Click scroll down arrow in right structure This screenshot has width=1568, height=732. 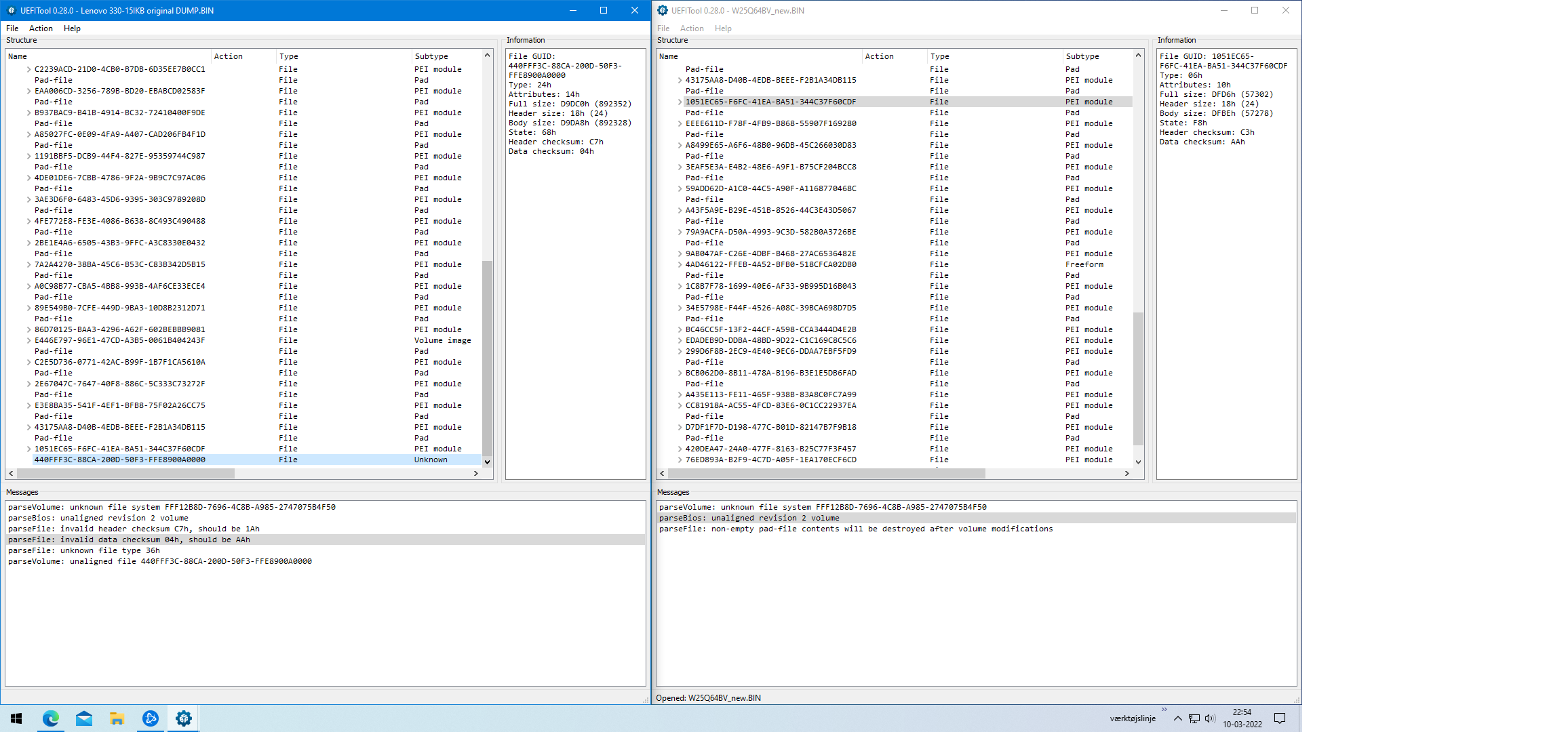point(1138,462)
